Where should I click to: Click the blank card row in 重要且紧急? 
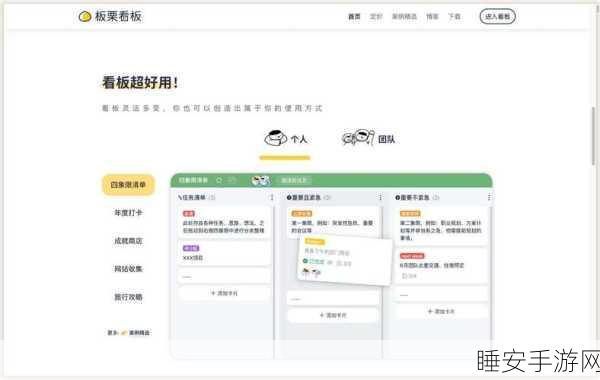pos(333,298)
